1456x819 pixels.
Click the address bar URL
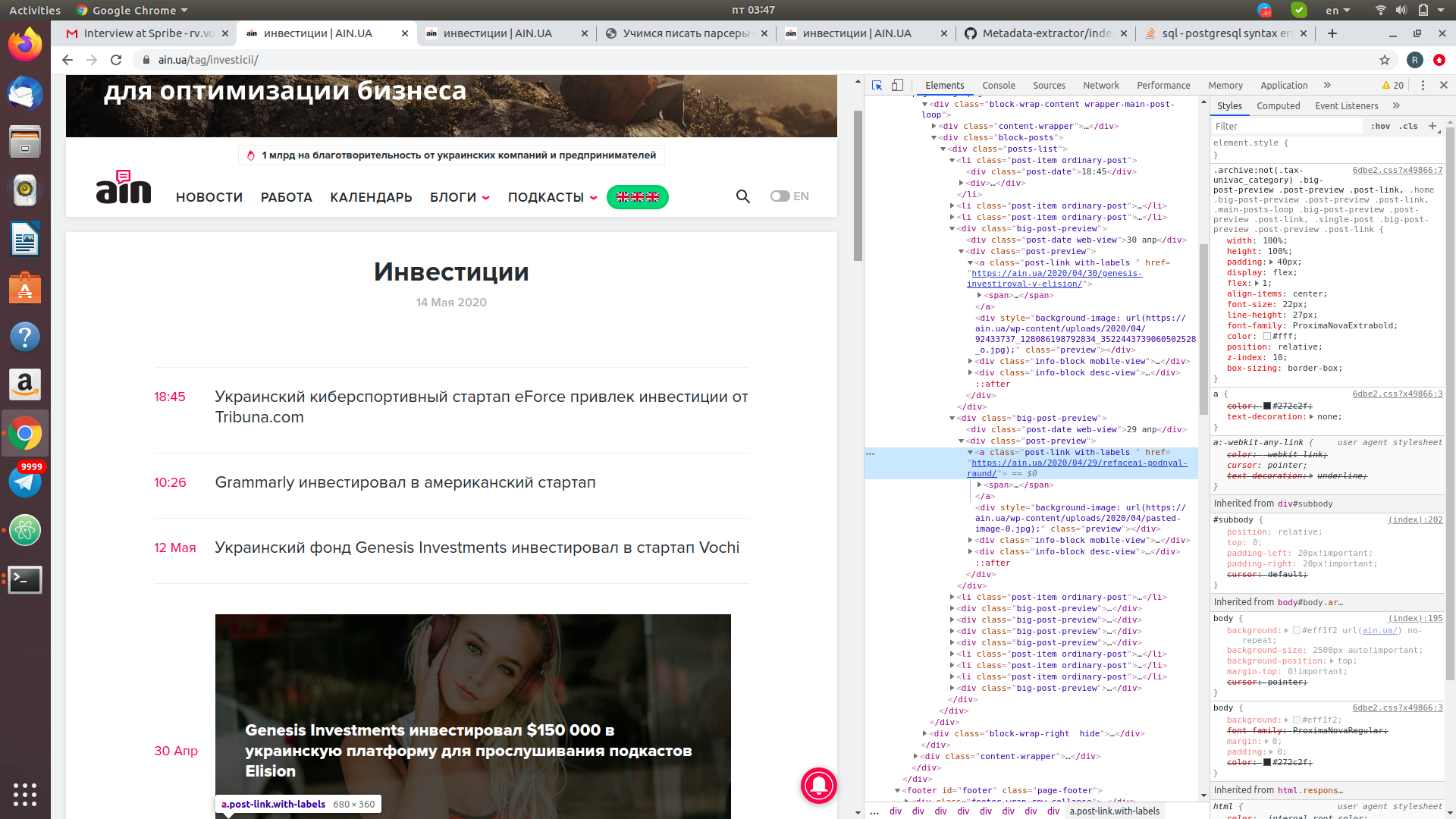[208, 60]
